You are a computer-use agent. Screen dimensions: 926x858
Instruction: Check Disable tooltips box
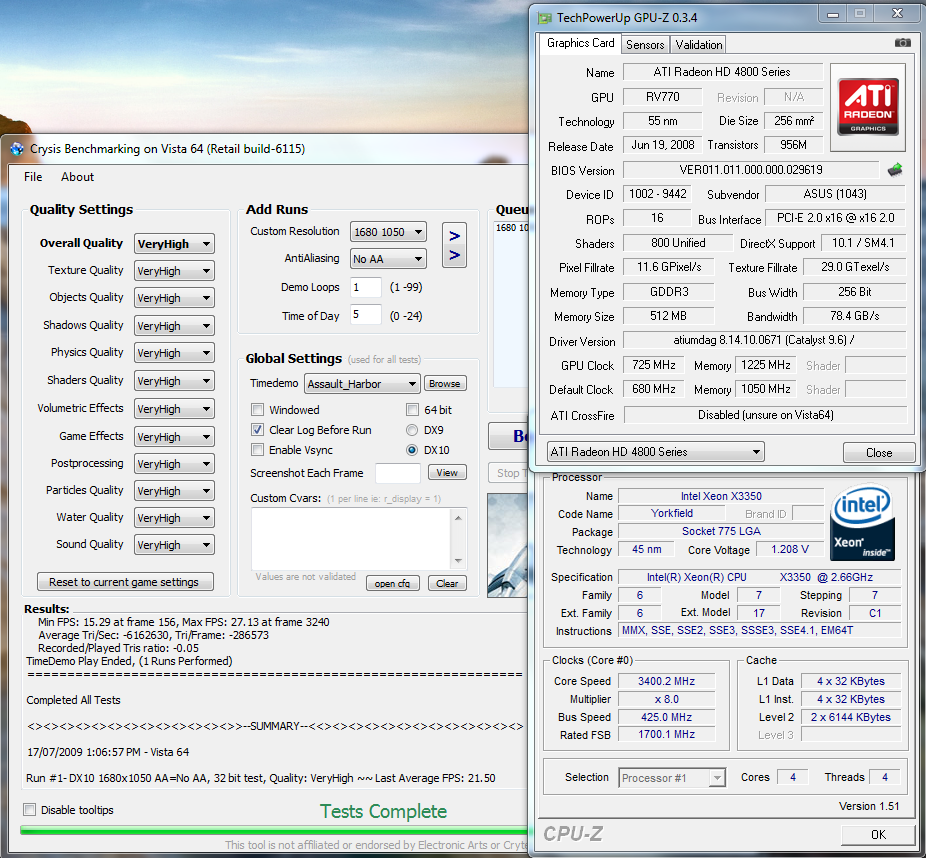[x=30, y=810]
